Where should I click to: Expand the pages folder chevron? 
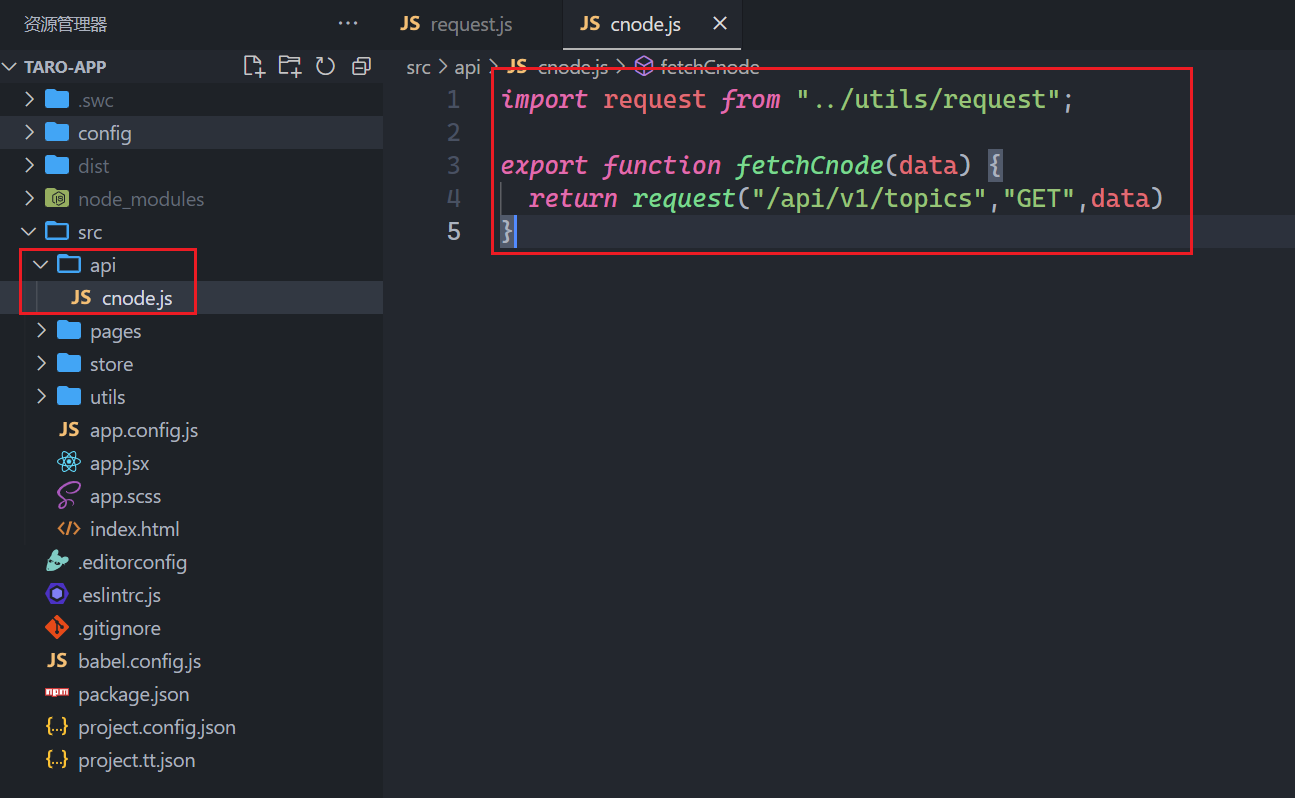coord(41,331)
